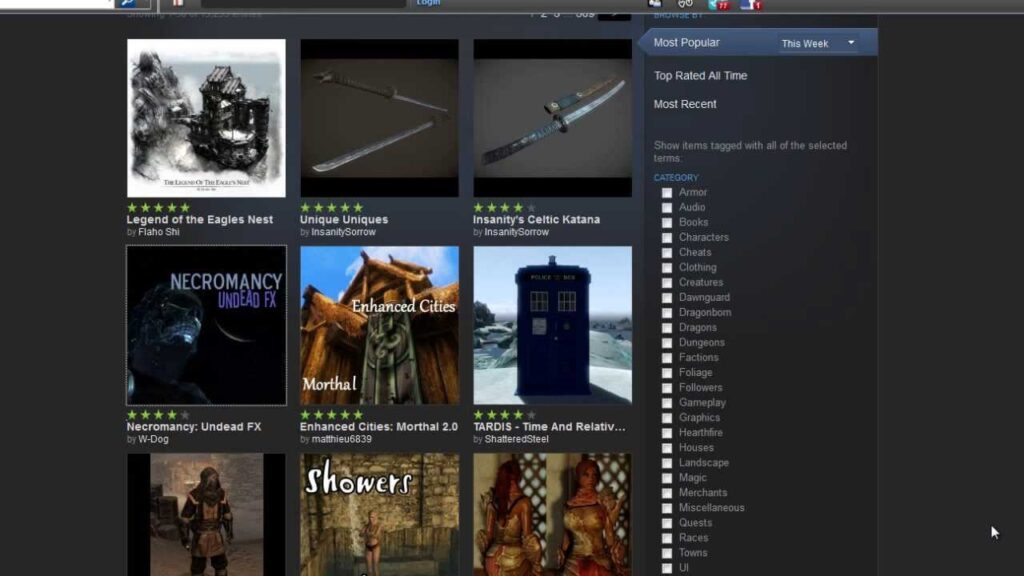Open the Enhanced Cities Morthal thumbnail

tap(379, 325)
